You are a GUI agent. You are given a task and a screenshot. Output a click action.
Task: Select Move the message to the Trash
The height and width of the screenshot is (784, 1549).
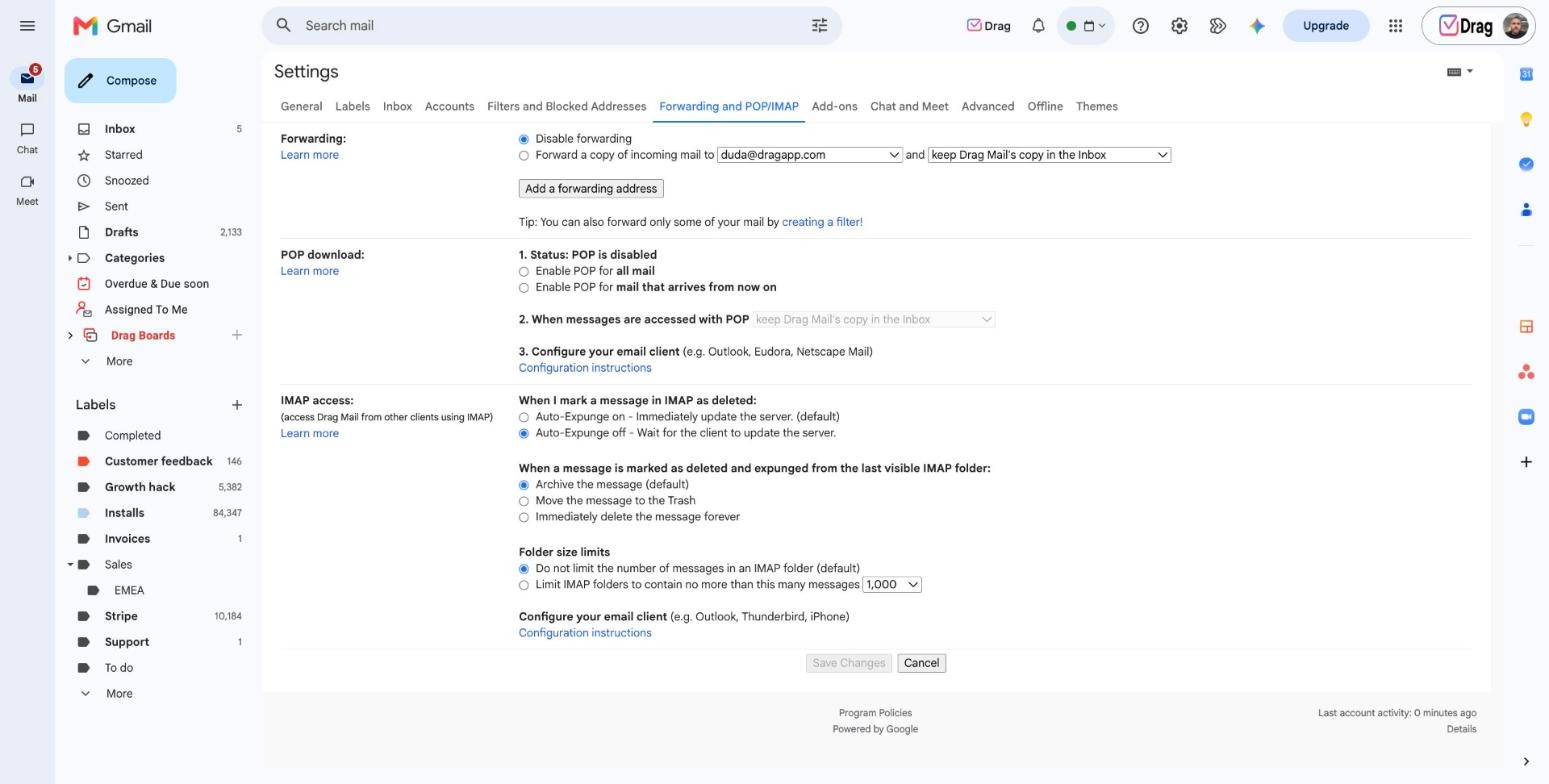click(x=524, y=501)
